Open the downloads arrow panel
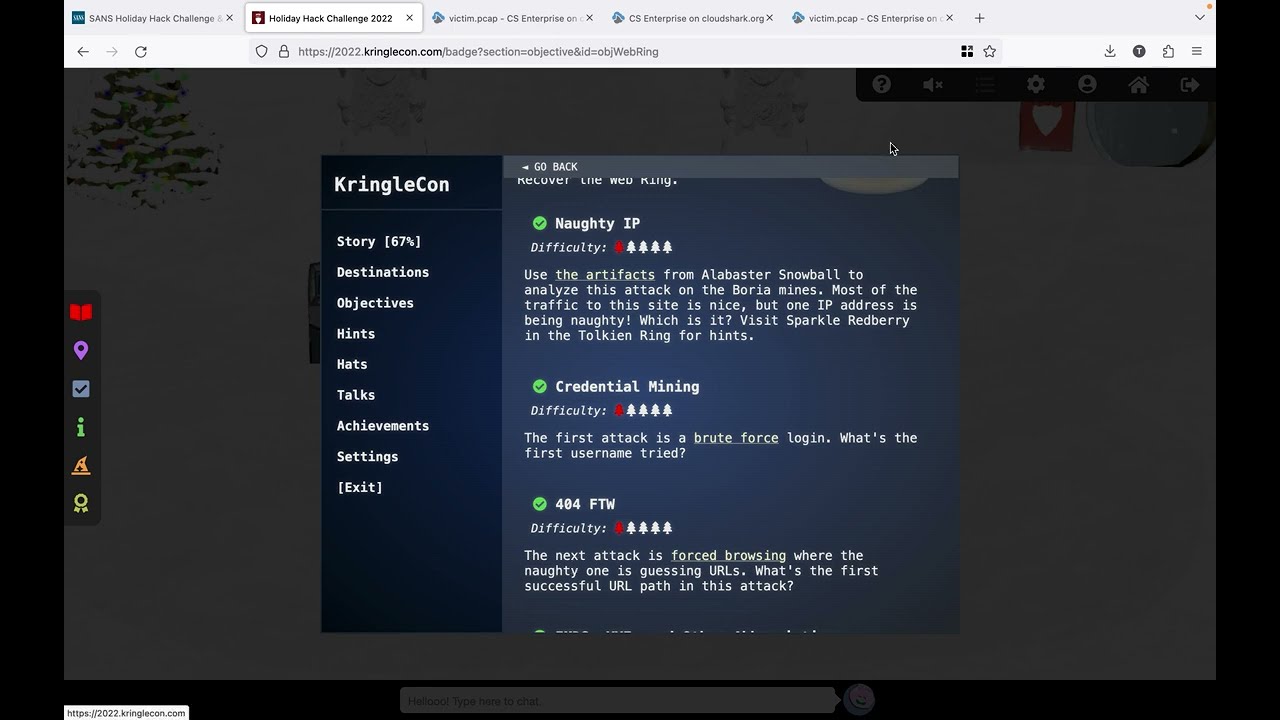Viewport: 1280px width, 720px height. click(1110, 51)
